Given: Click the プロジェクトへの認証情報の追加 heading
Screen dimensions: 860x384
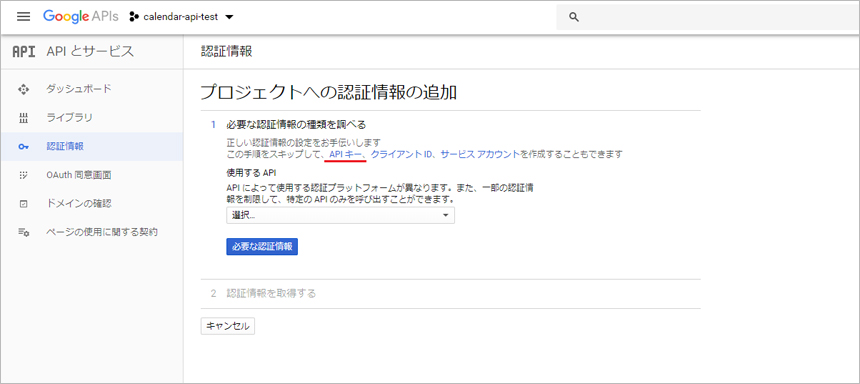Looking at the screenshot, I should coord(329,92).
